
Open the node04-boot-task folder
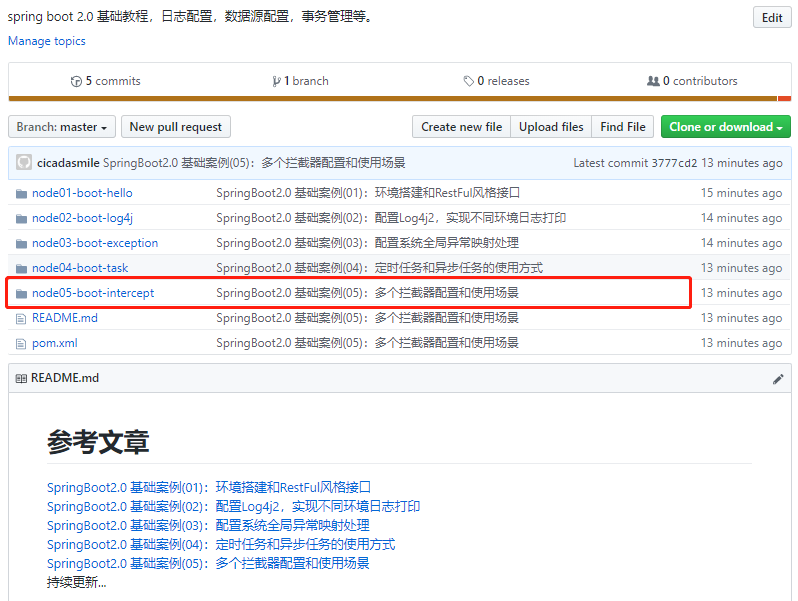coord(80,268)
